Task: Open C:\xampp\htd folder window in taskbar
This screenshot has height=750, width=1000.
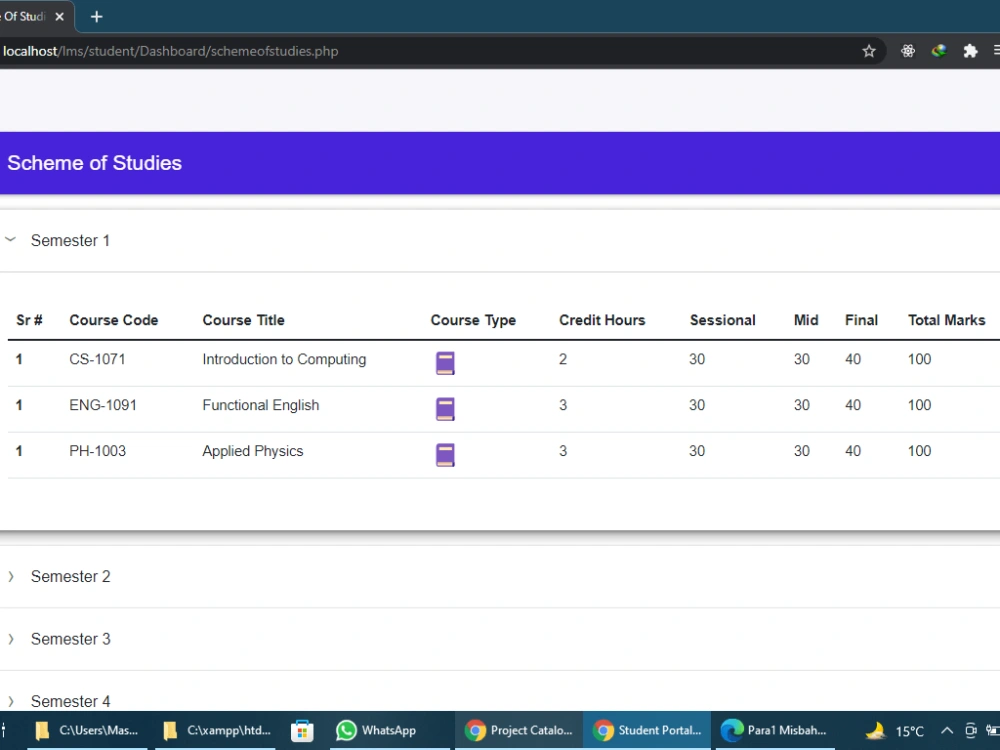Action: [217, 731]
